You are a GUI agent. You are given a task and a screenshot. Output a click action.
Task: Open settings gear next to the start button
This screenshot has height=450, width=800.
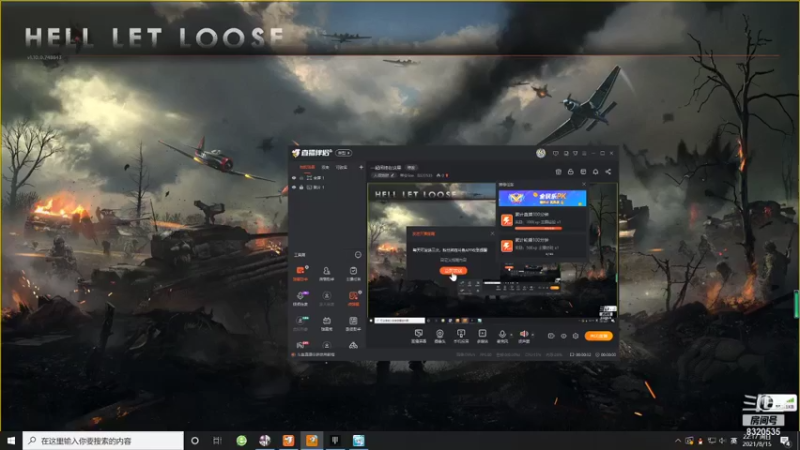[x=576, y=336]
